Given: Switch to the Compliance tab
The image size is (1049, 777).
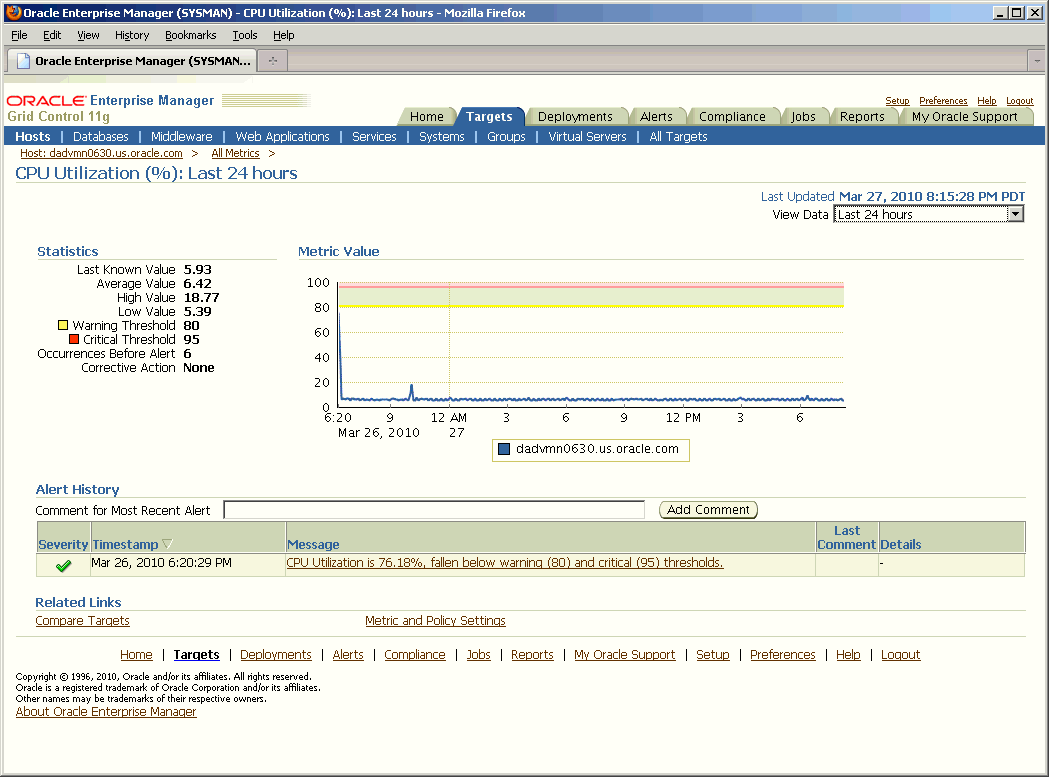Looking at the screenshot, I should [733, 116].
